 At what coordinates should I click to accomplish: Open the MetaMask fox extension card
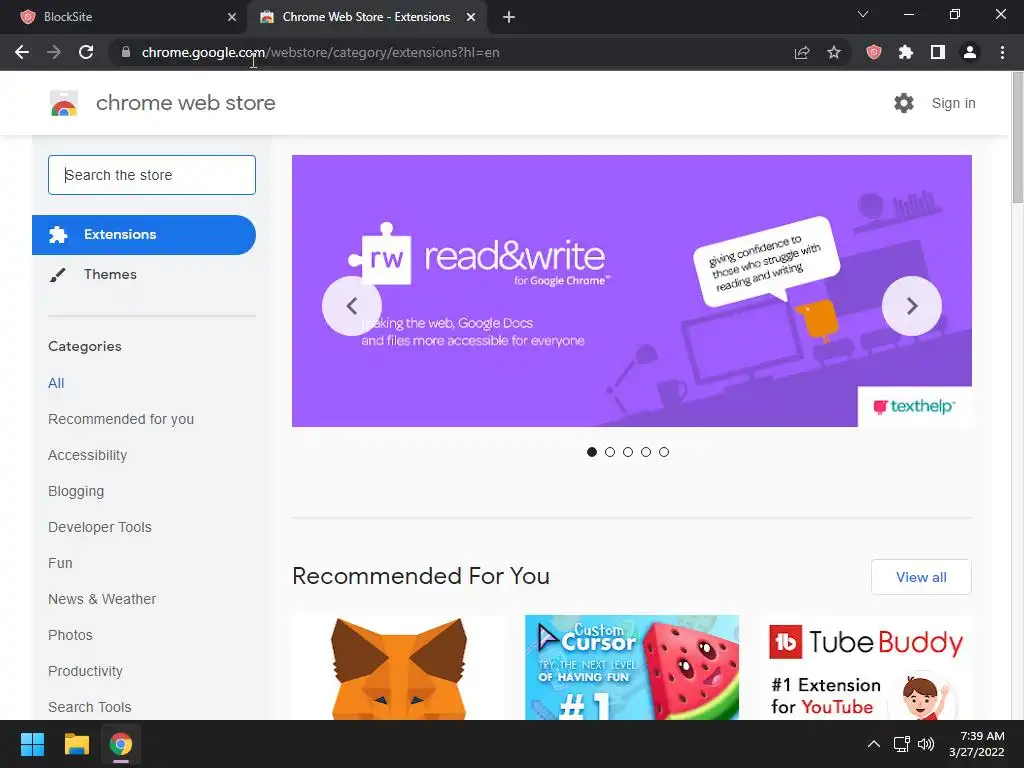coord(399,667)
